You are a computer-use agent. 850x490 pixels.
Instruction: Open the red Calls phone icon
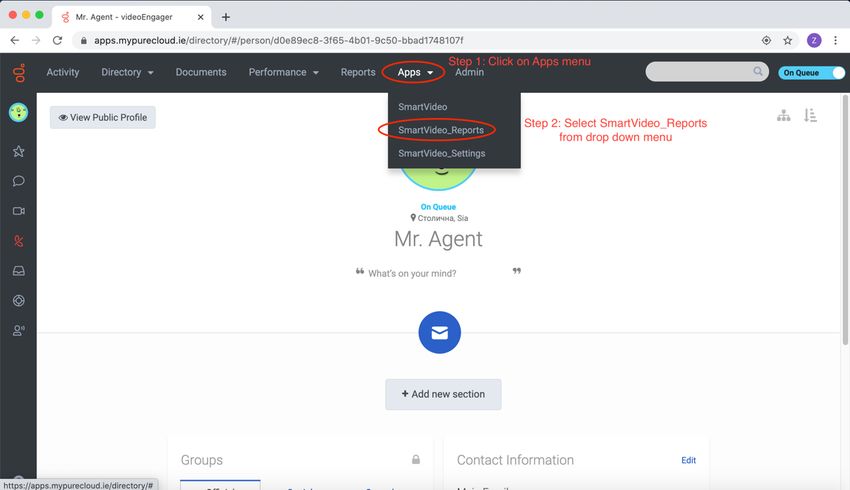pyautogui.click(x=18, y=241)
